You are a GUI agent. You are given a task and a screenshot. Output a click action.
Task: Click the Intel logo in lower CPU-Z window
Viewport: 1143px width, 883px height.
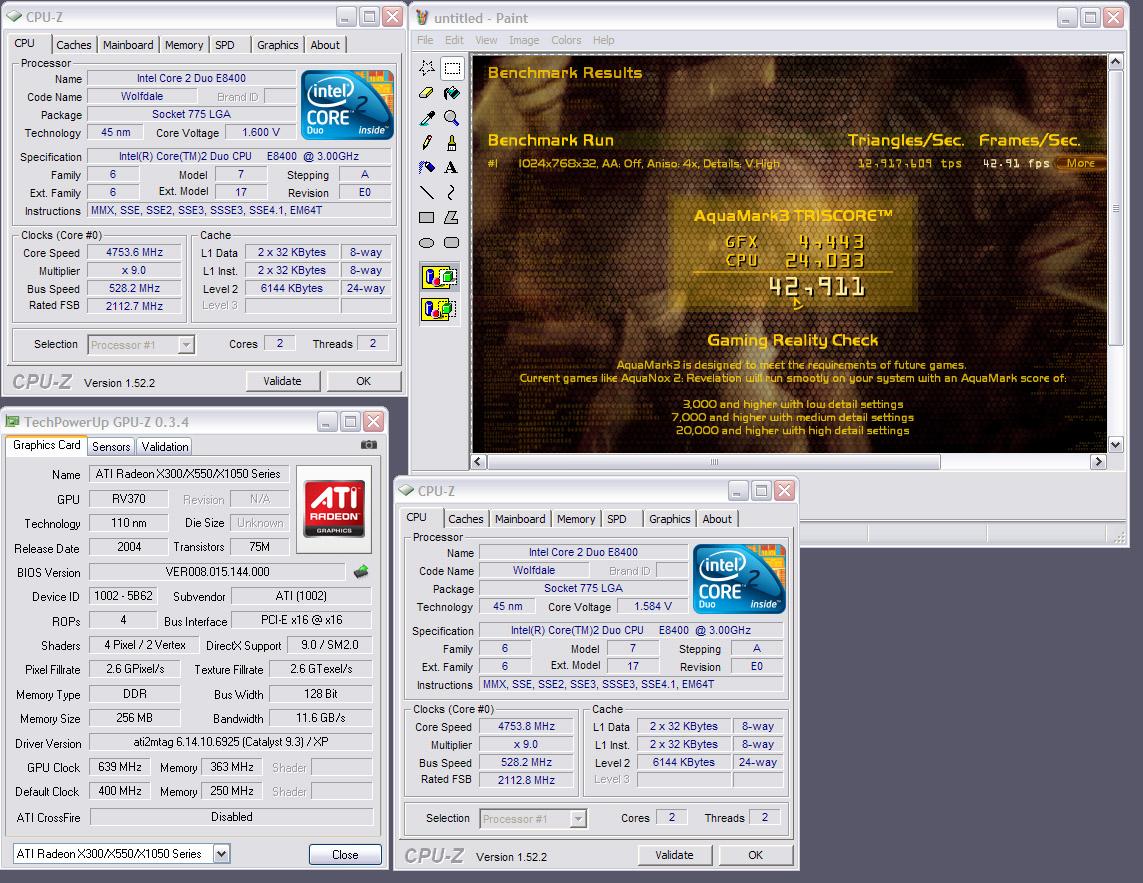[739, 579]
